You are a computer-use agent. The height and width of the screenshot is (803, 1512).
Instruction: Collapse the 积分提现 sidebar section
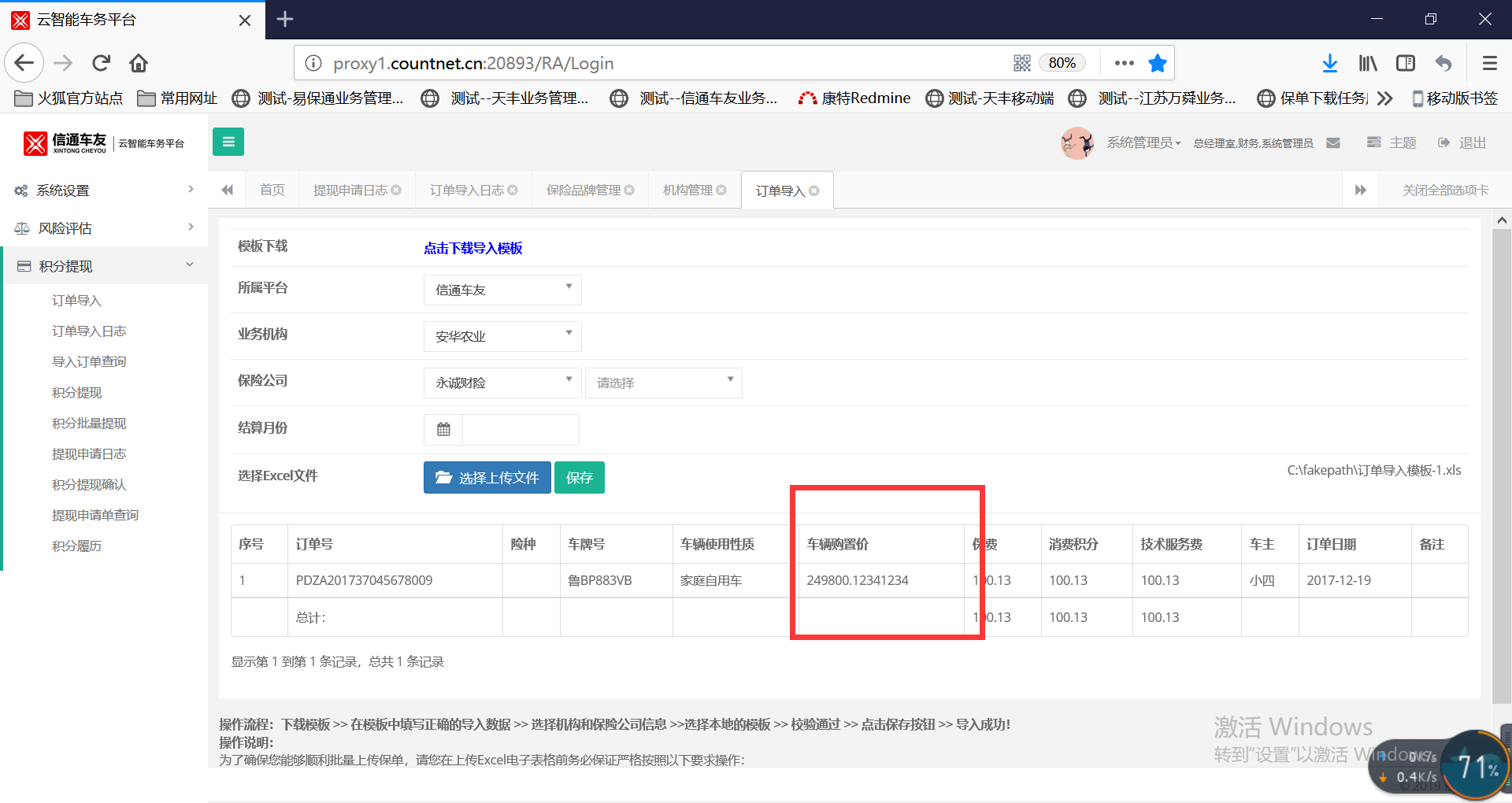[104, 266]
